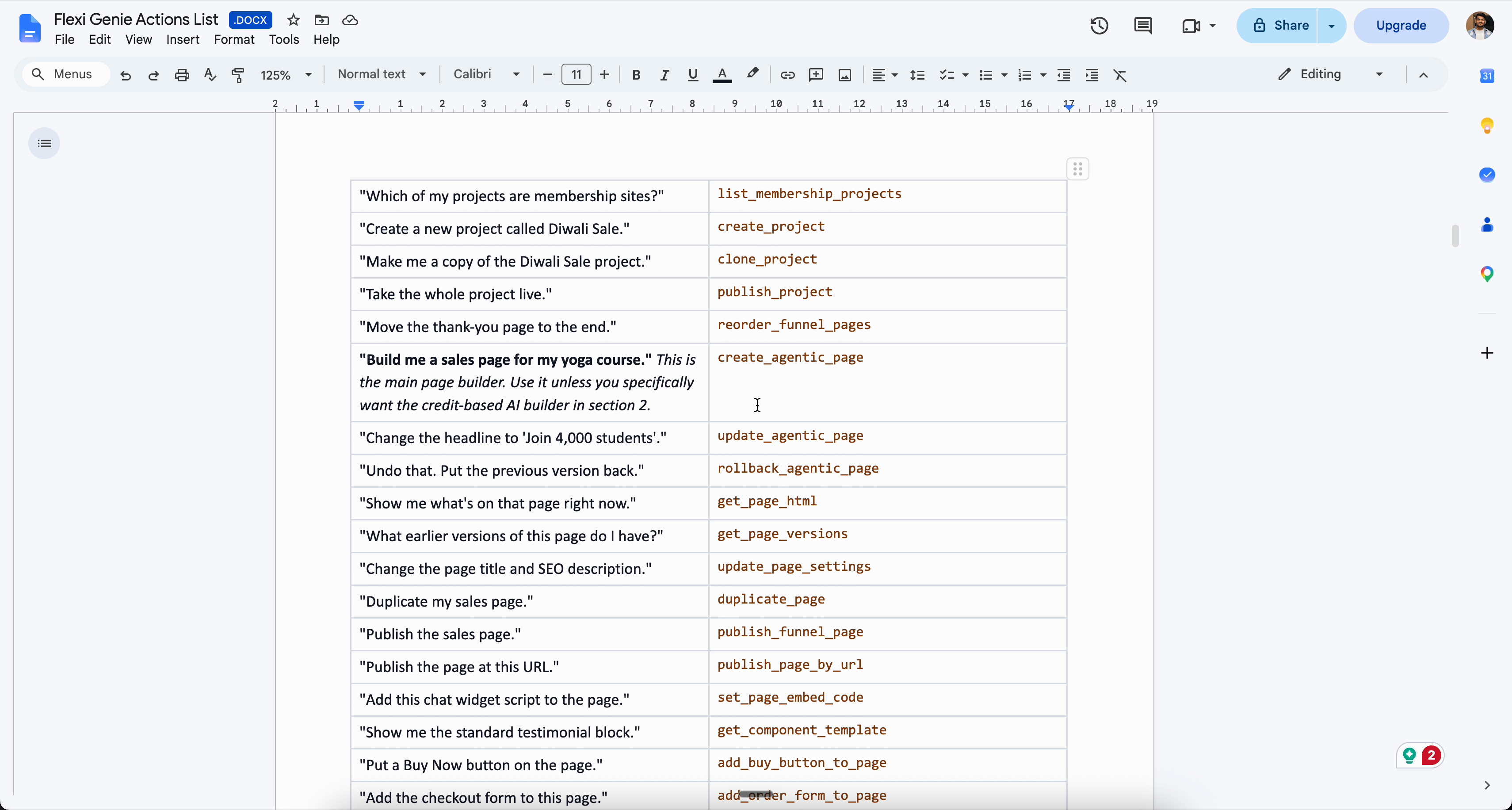Viewport: 1512px width, 810px height.
Task: Open the zoom level 125% dropdown
Action: pos(286,75)
